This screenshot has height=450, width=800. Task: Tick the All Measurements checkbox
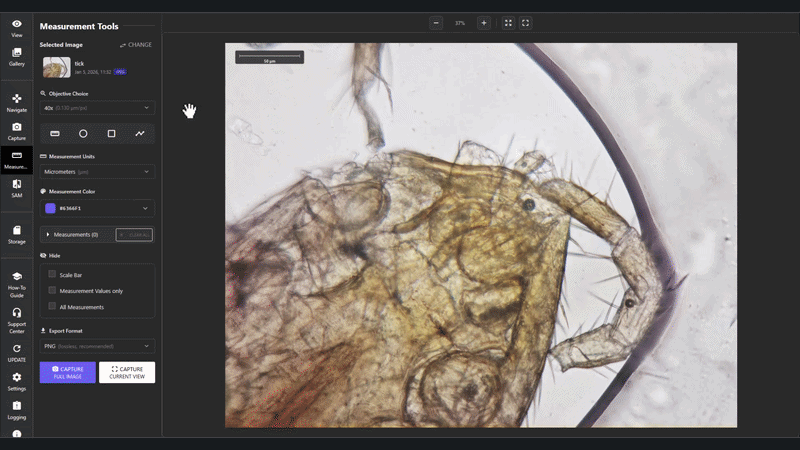tap(52, 307)
